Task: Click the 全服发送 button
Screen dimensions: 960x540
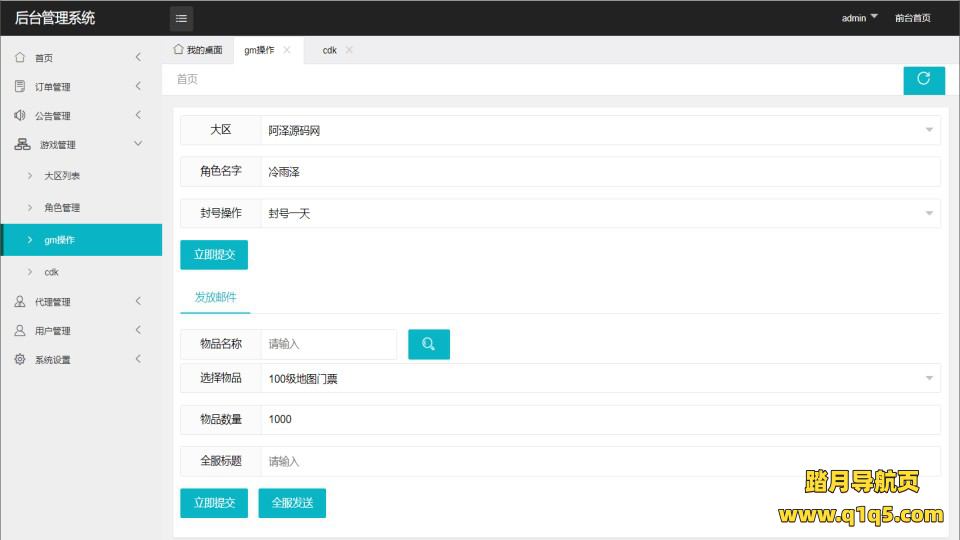Action: [x=292, y=503]
